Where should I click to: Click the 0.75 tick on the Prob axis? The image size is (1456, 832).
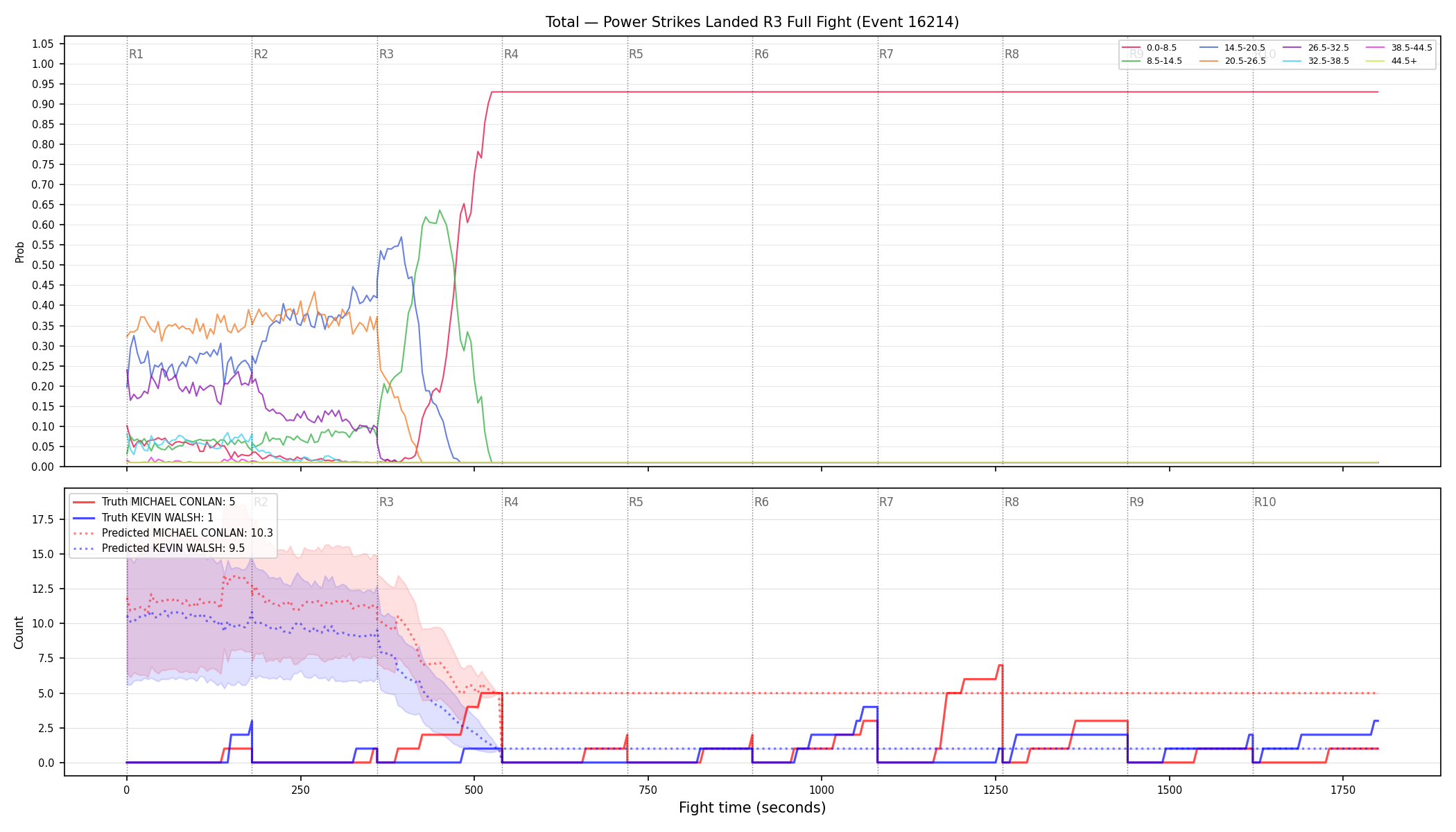click(x=43, y=164)
